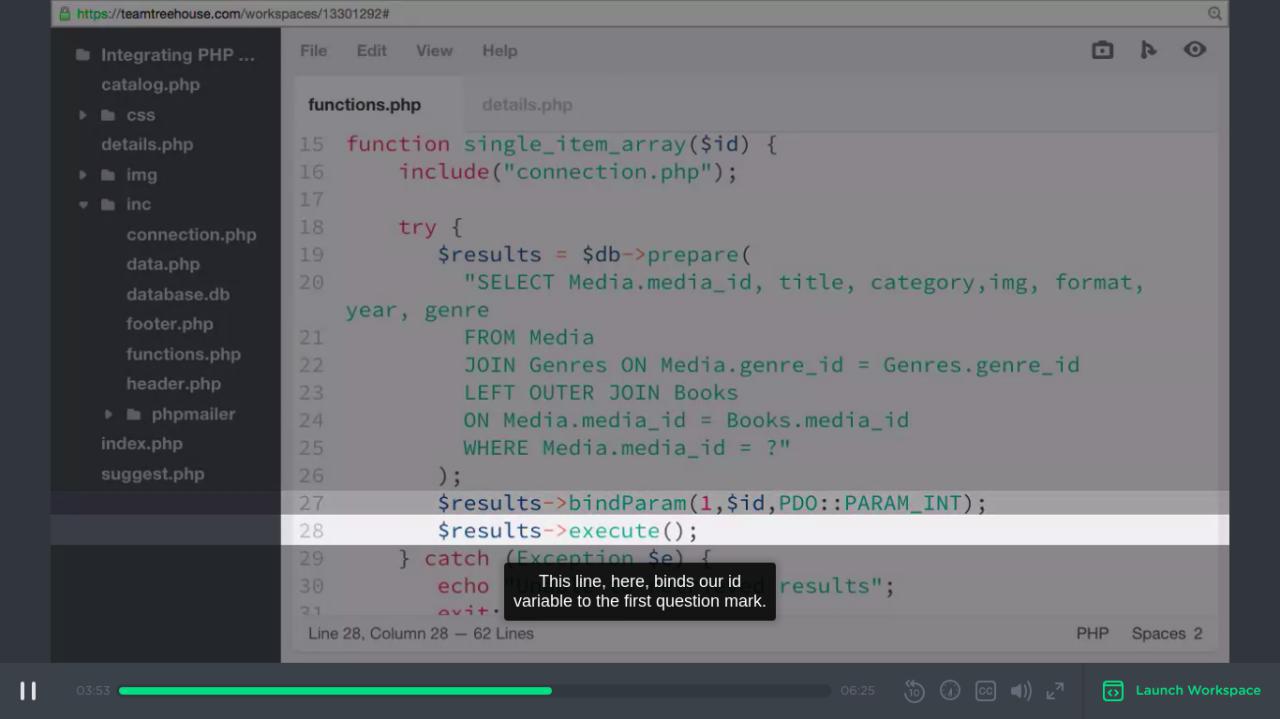The image size is (1280, 719).
Task: Mute the video volume
Action: pos(1021,691)
